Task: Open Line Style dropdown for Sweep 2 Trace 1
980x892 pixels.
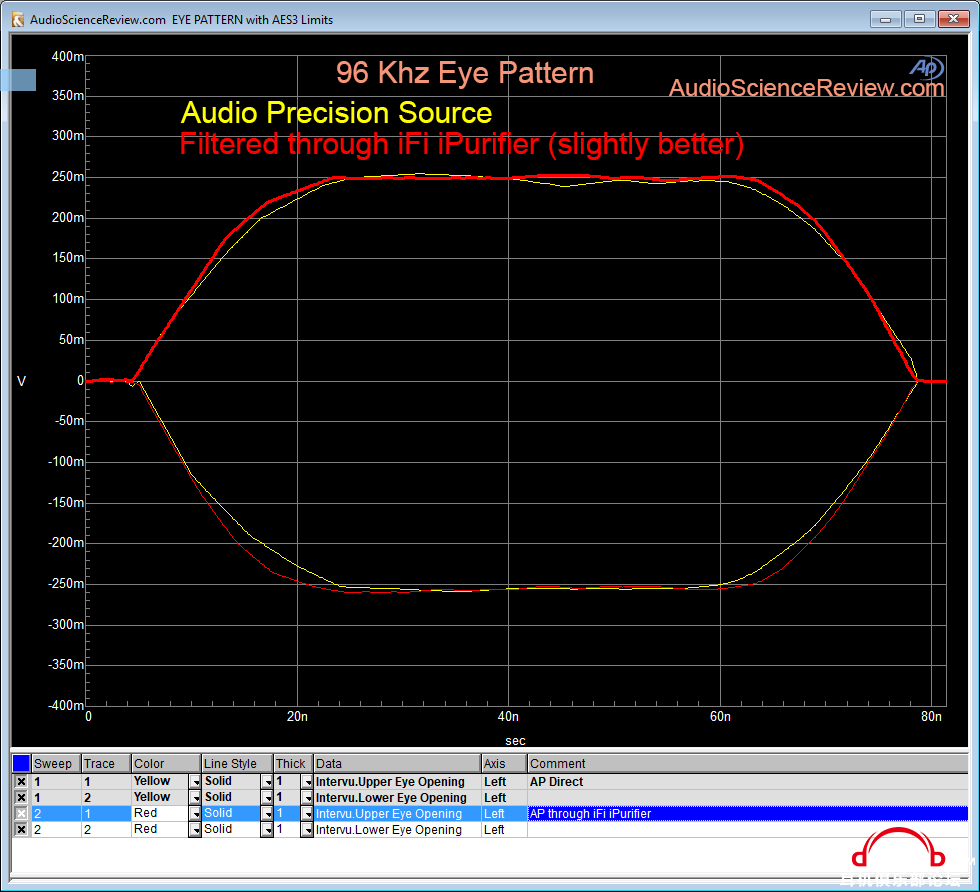Action: click(267, 813)
